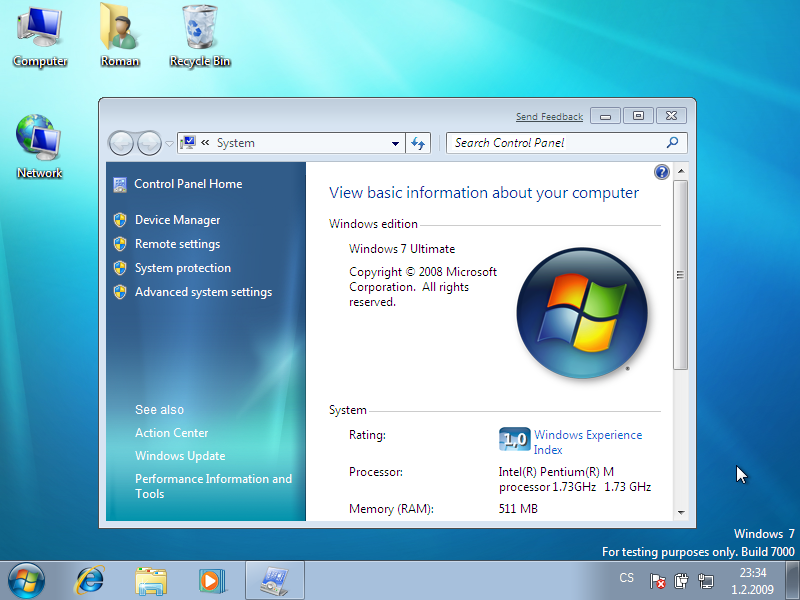The width and height of the screenshot is (800, 600).
Task: Launch Internet Explorer from taskbar
Action: click(90, 581)
